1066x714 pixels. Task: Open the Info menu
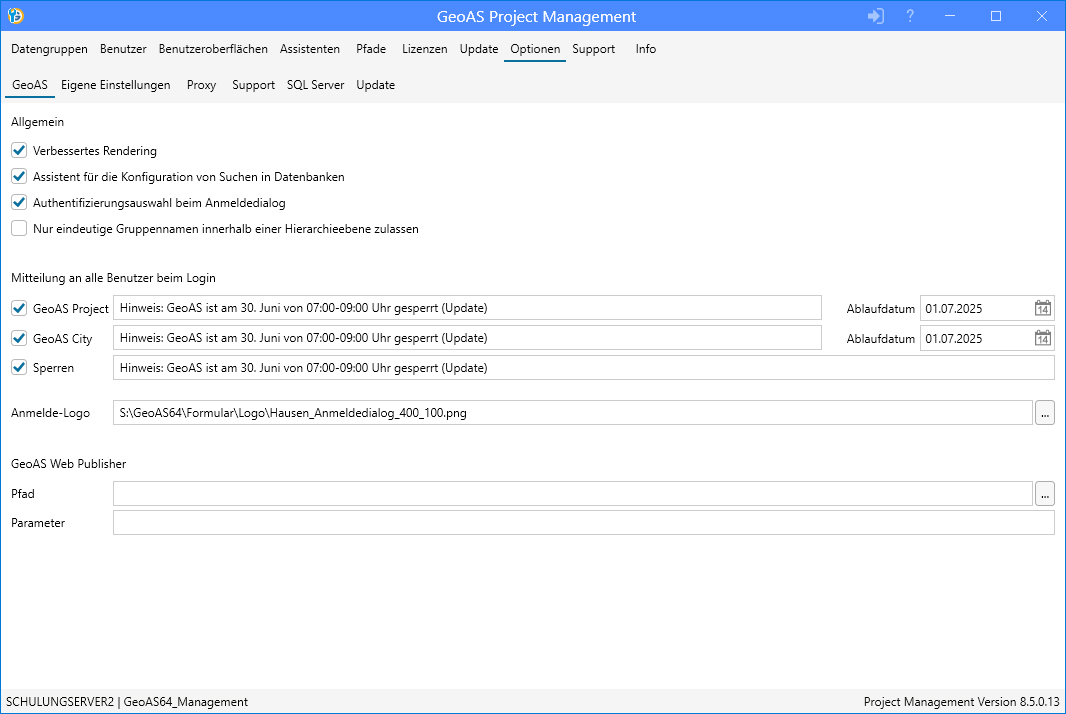pos(646,49)
